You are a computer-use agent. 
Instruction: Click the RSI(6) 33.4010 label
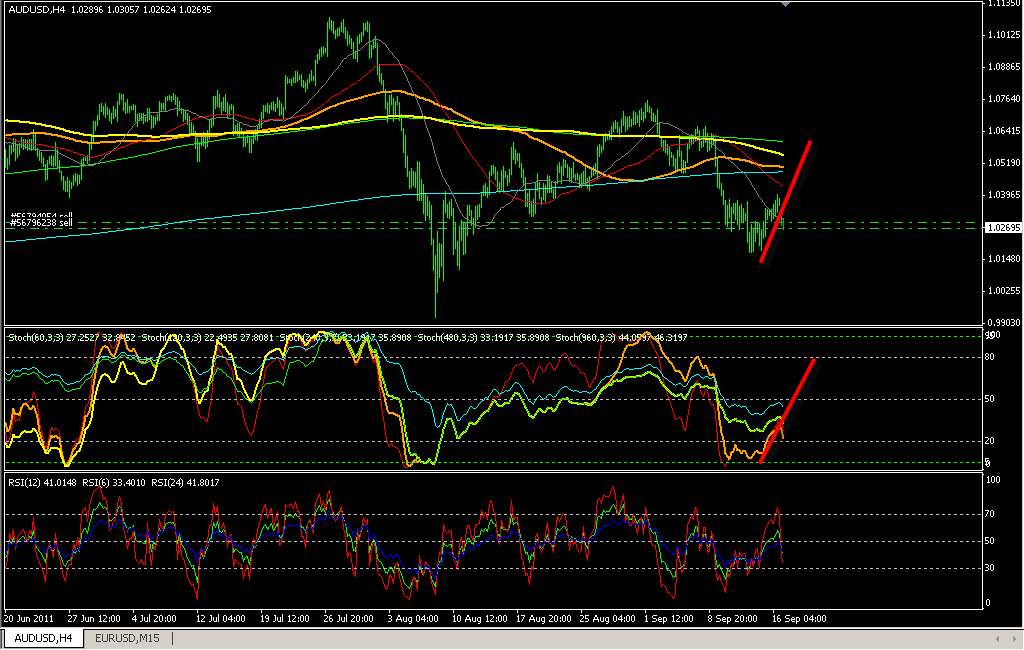[114, 483]
